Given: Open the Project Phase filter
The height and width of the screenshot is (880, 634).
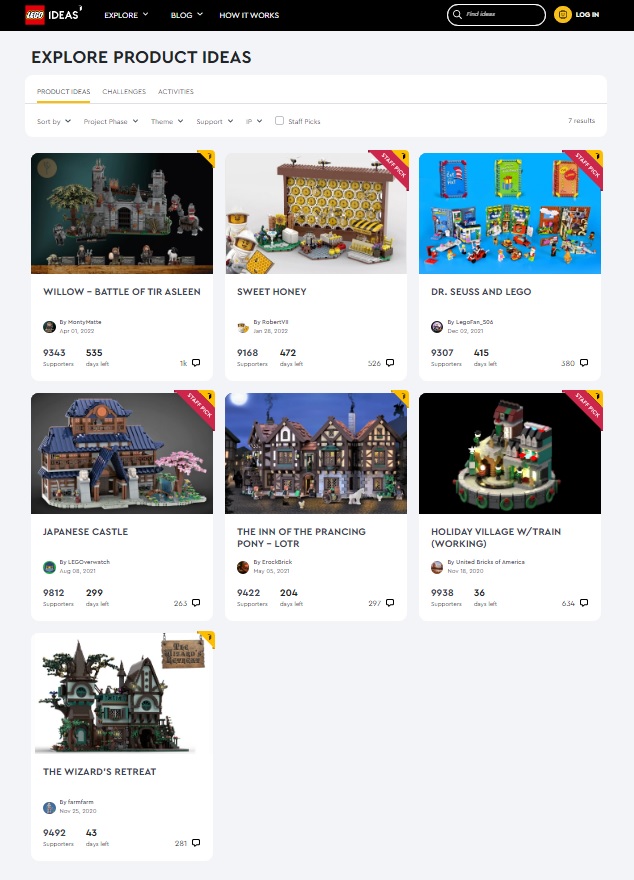Looking at the screenshot, I should tap(111, 121).
